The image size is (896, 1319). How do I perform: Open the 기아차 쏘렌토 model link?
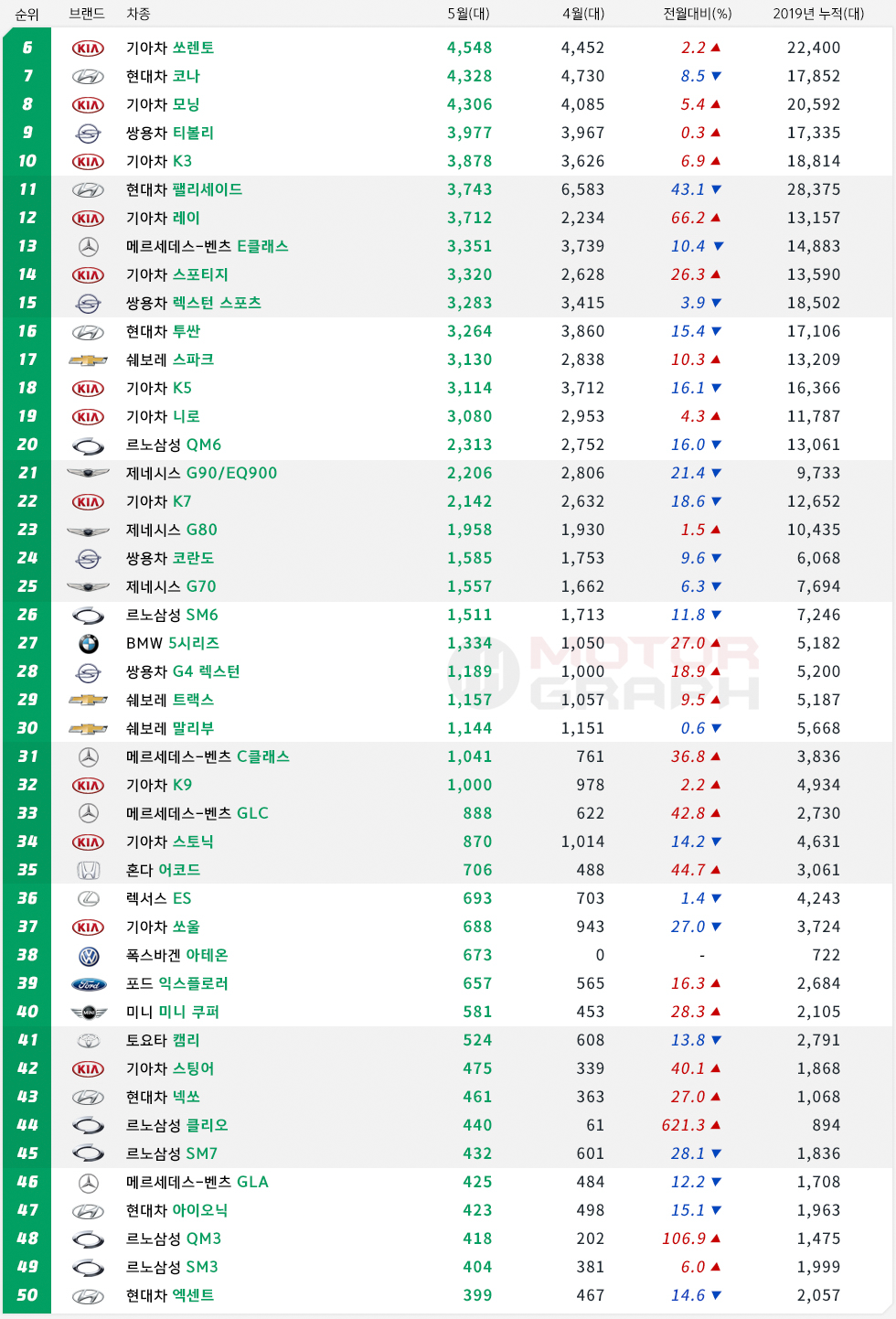coord(193,48)
